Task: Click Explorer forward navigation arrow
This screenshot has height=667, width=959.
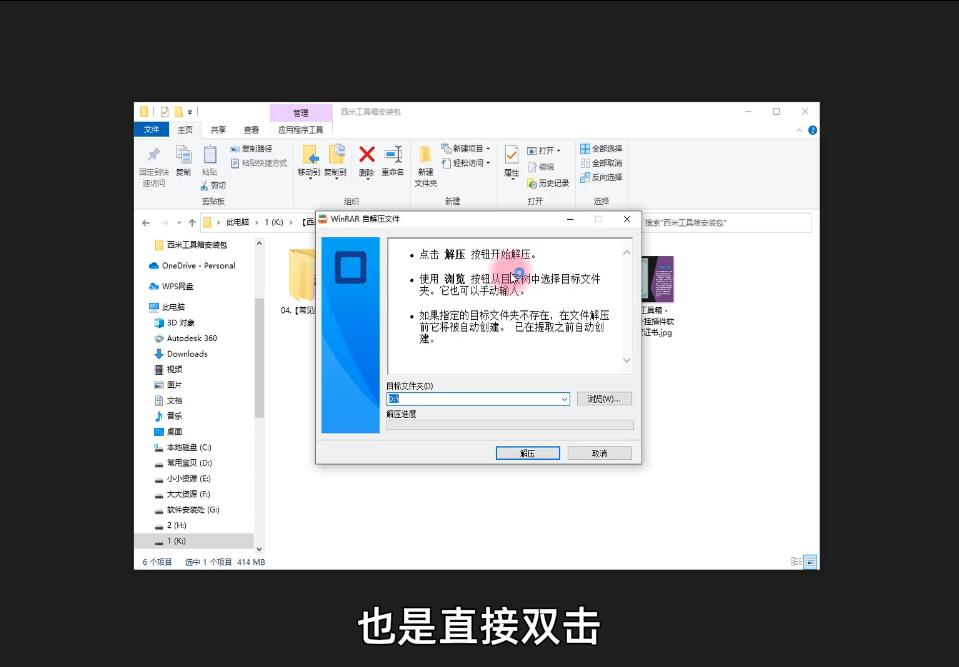Action: [164, 223]
